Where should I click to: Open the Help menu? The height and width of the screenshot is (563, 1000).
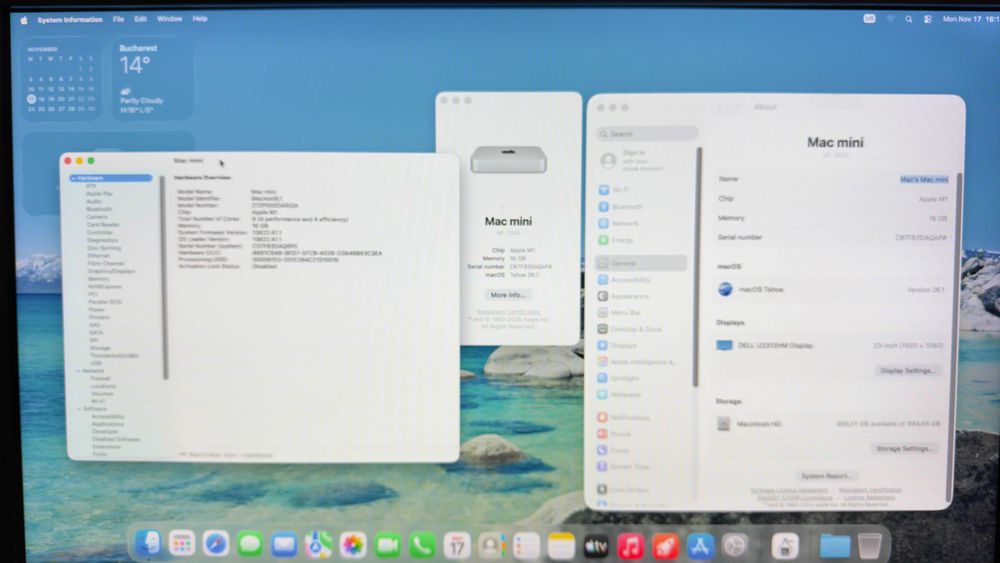[200, 19]
